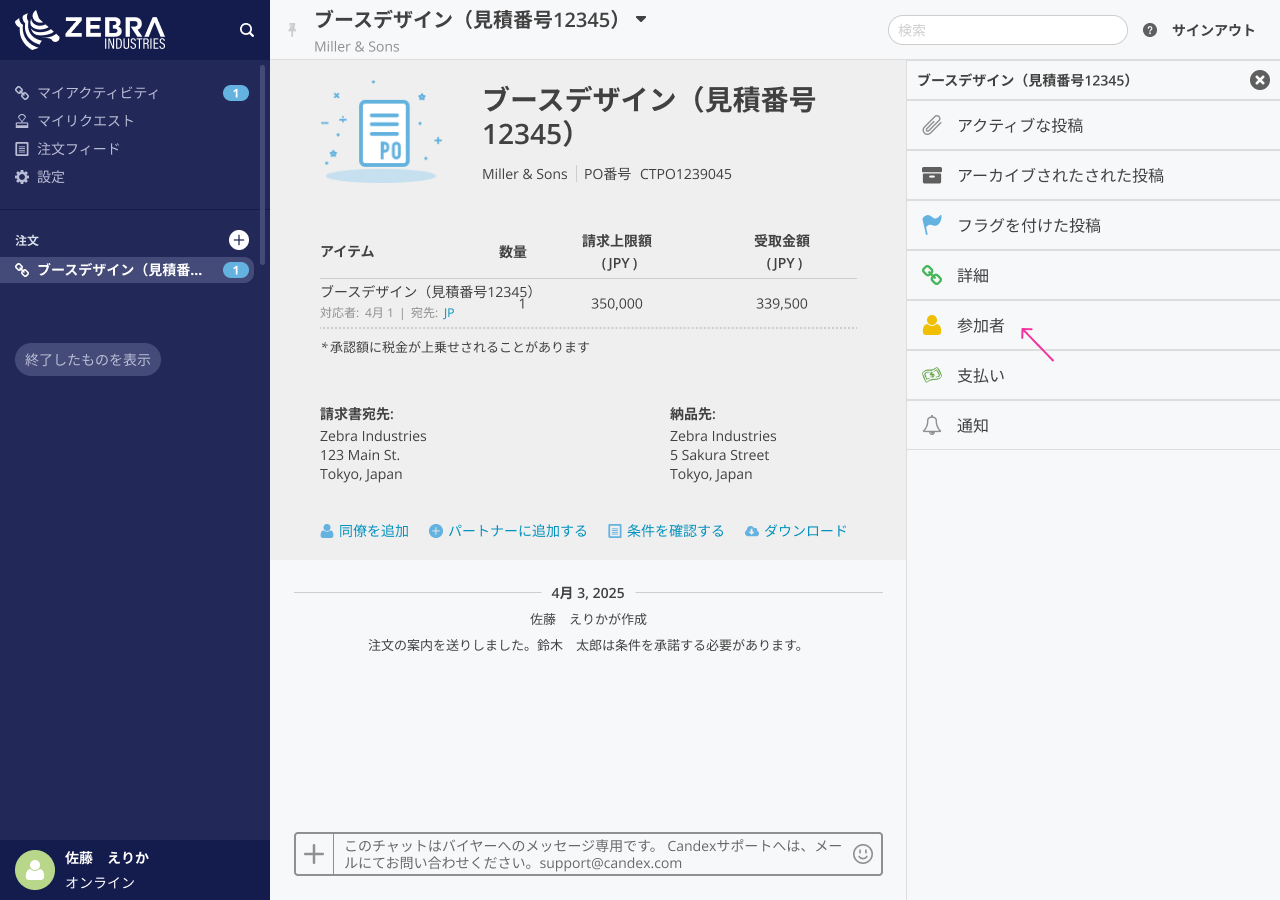Image resolution: width=1280 pixels, height=900 pixels.
Task: Select 参加者 in right panel
Action: 980,326
